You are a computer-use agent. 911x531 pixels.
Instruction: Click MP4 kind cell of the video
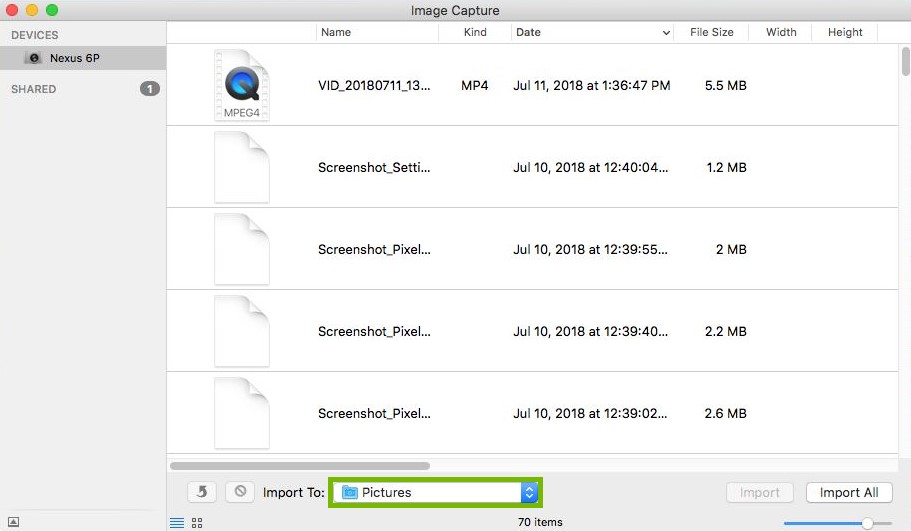pos(474,85)
